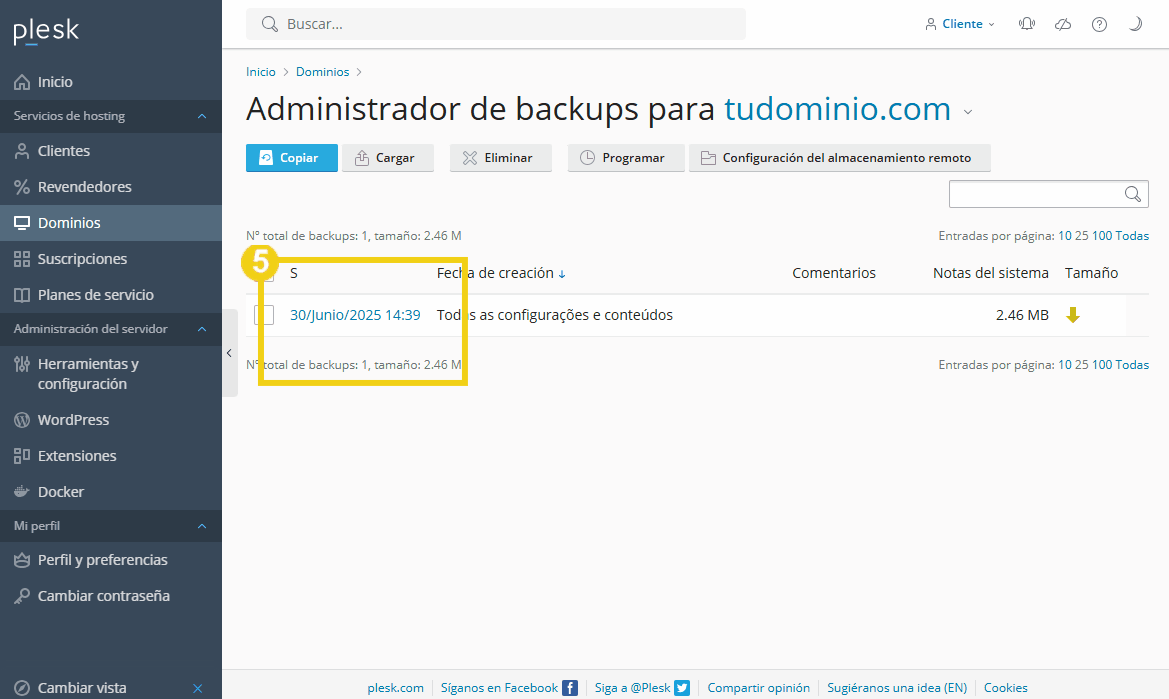This screenshot has height=699, width=1169.
Task: Show 100 entries per page, bottom
Action: pyautogui.click(x=1102, y=364)
